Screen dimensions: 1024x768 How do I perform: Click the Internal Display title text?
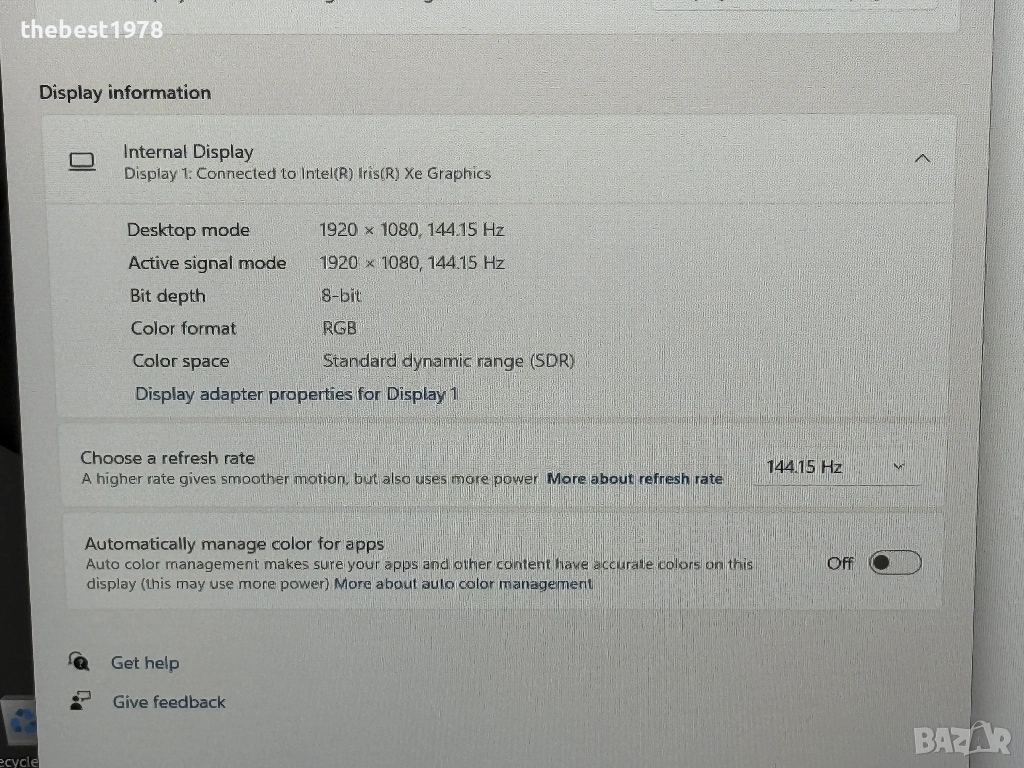point(188,152)
